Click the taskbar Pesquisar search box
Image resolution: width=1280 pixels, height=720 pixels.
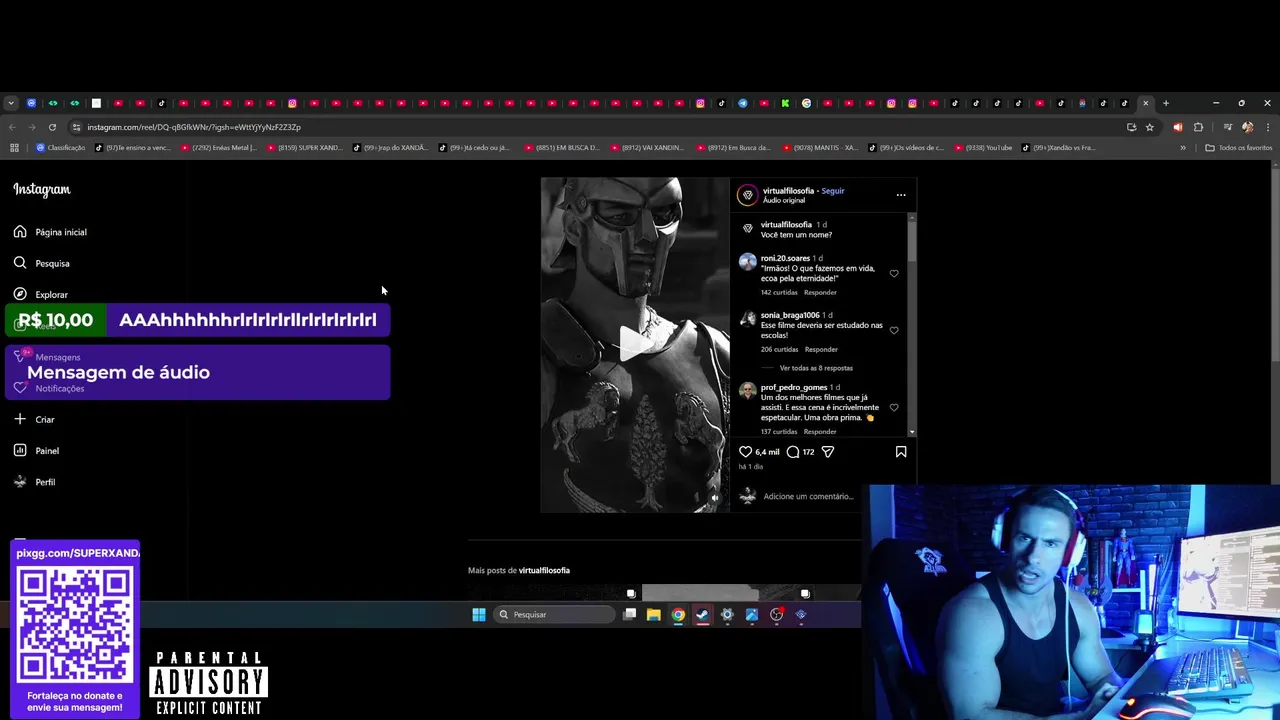coord(554,615)
